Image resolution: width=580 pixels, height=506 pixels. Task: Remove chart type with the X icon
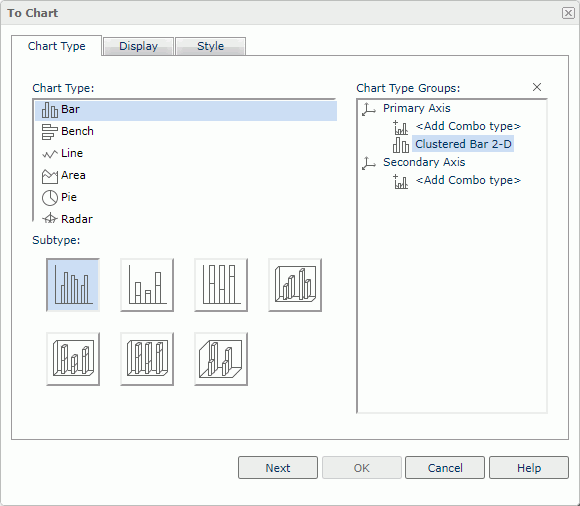[x=537, y=87]
